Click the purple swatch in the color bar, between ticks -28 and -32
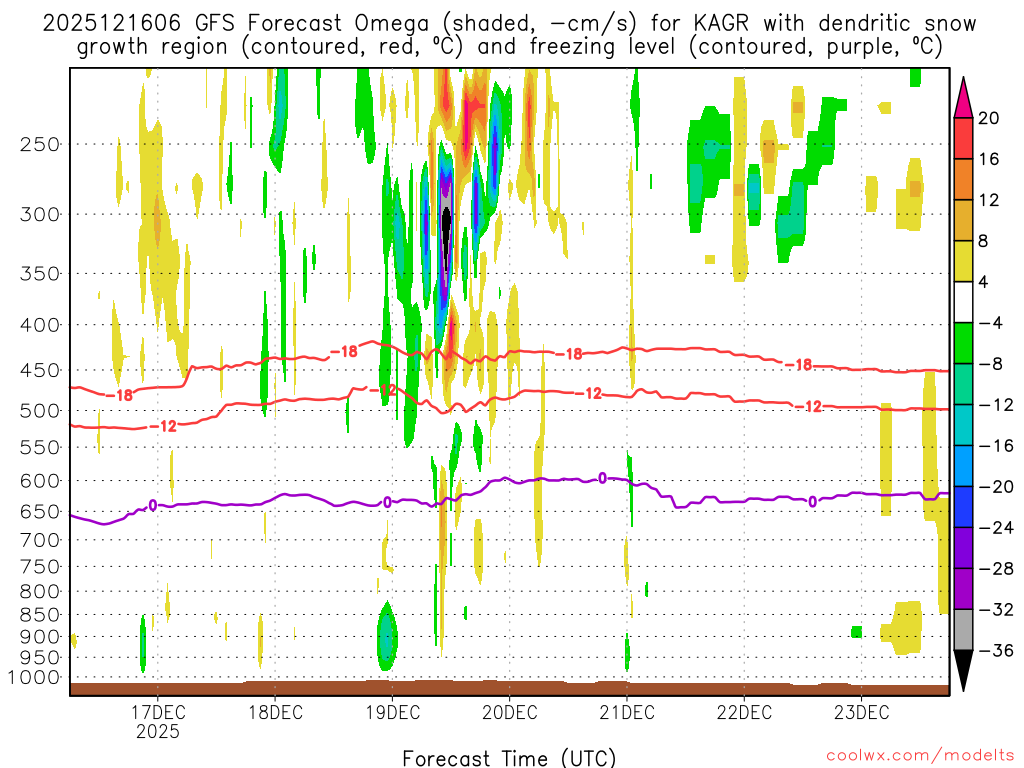This screenshot has width=1024, height=768. [963, 588]
